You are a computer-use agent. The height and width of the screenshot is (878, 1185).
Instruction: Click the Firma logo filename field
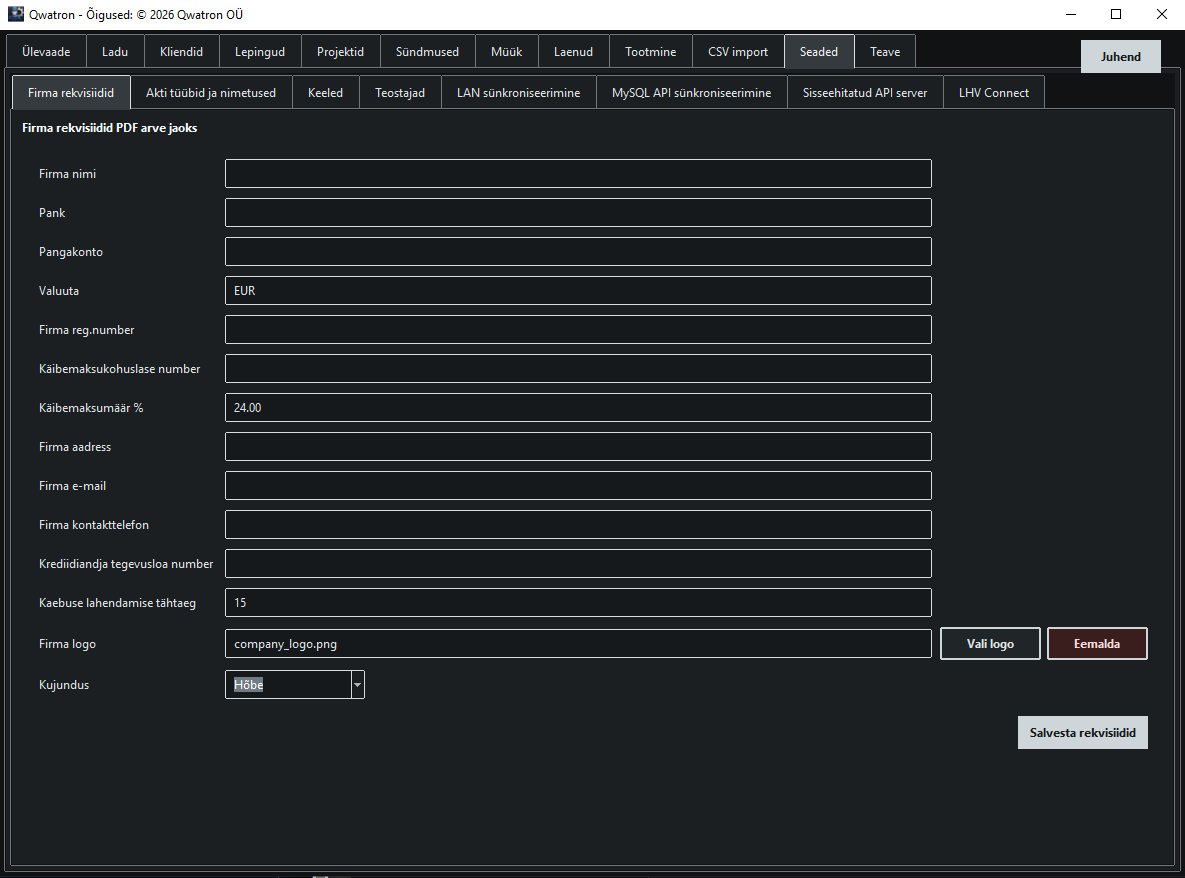click(578, 644)
